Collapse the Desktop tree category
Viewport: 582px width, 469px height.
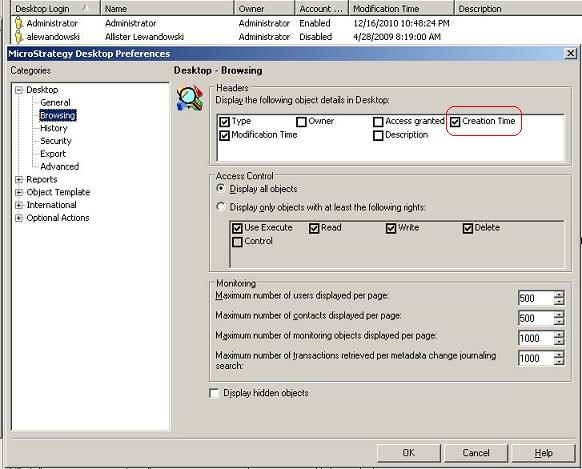click(x=19, y=90)
